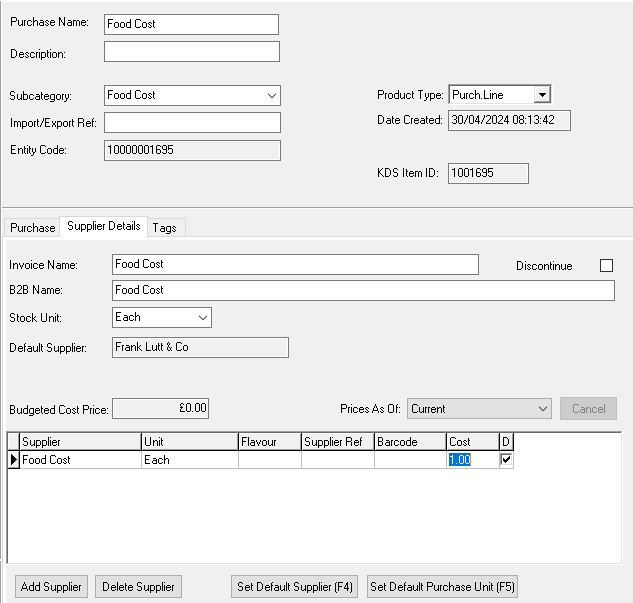Select the Cost cell showing 1.00
Image resolution: width=633 pixels, height=603 pixels.
(x=472, y=460)
